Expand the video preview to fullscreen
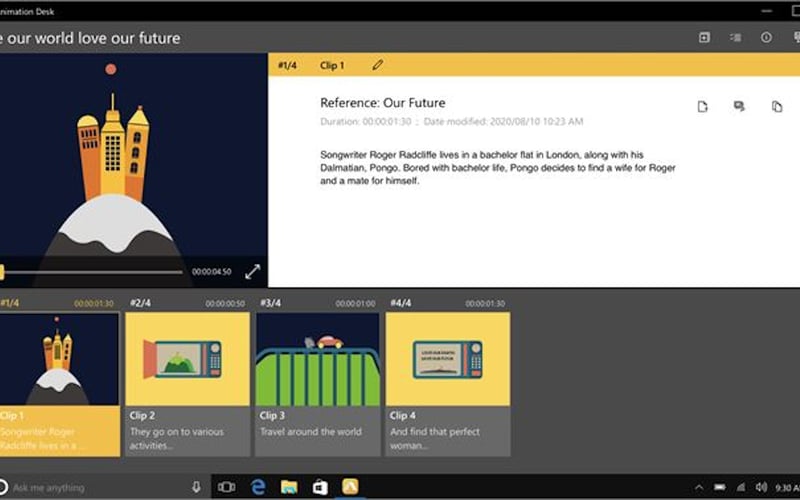The image size is (800, 500). pyautogui.click(x=253, y=271)
